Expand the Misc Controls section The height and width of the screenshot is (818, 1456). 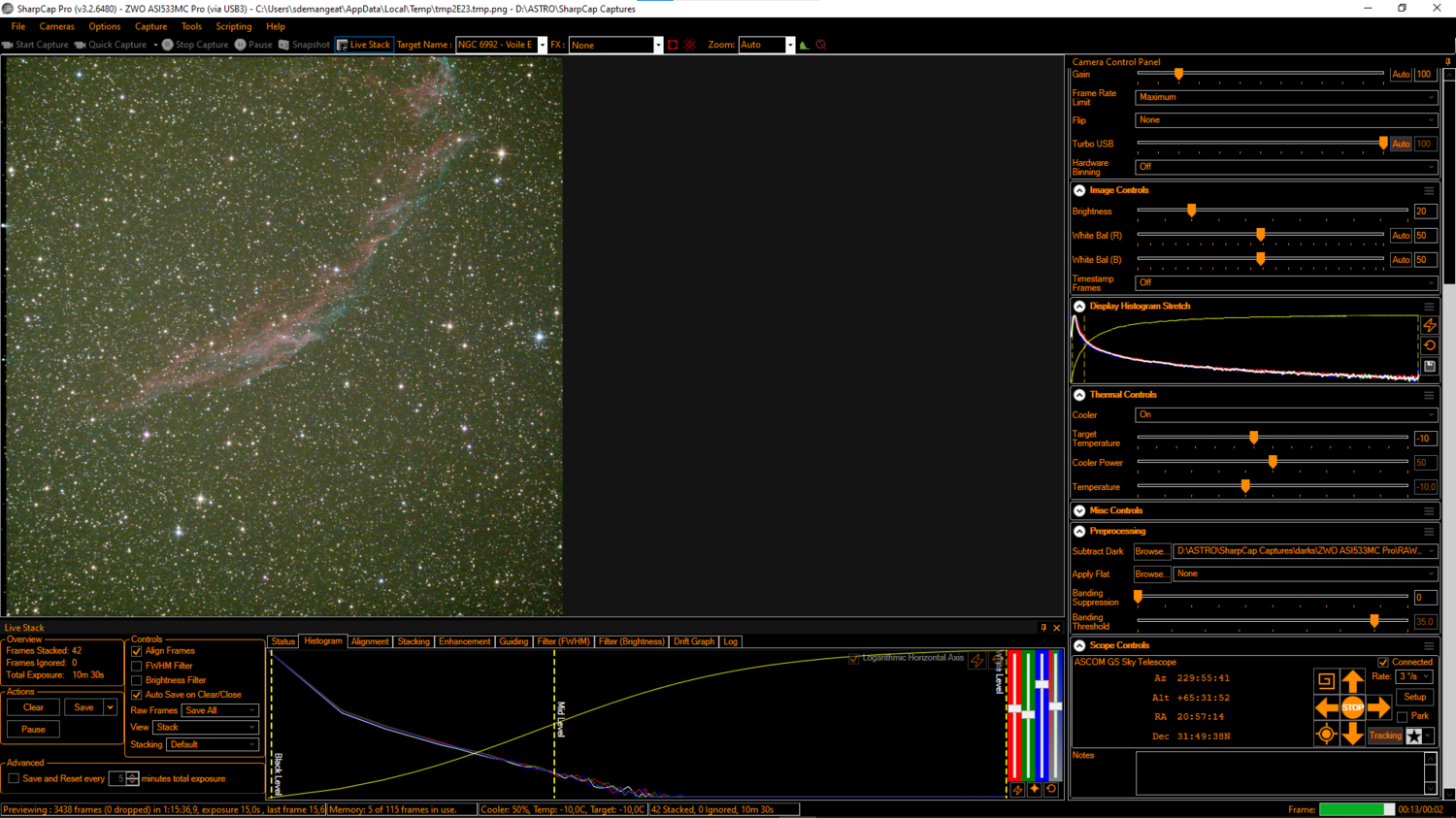coord(1078,510)
